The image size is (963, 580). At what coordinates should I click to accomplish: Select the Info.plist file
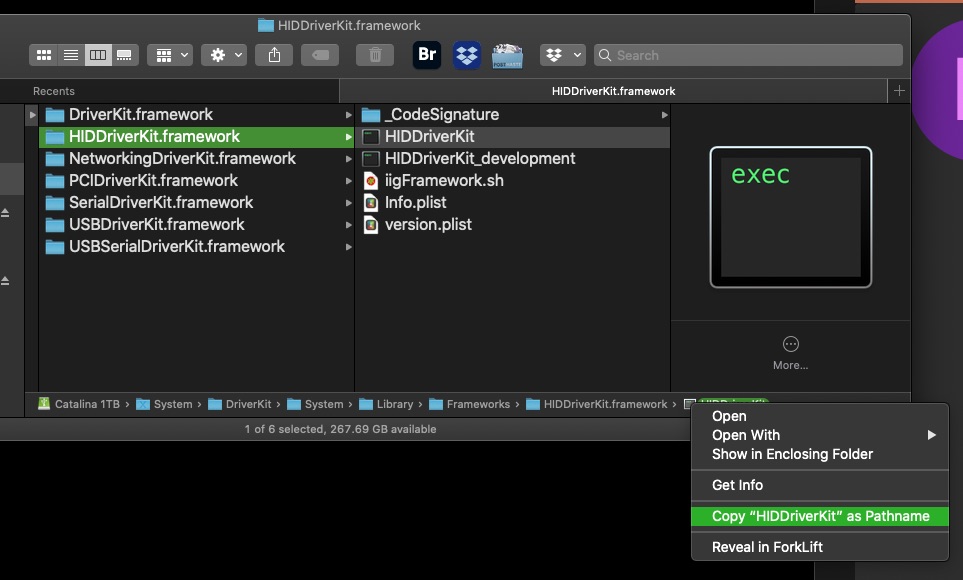(513, 203)
